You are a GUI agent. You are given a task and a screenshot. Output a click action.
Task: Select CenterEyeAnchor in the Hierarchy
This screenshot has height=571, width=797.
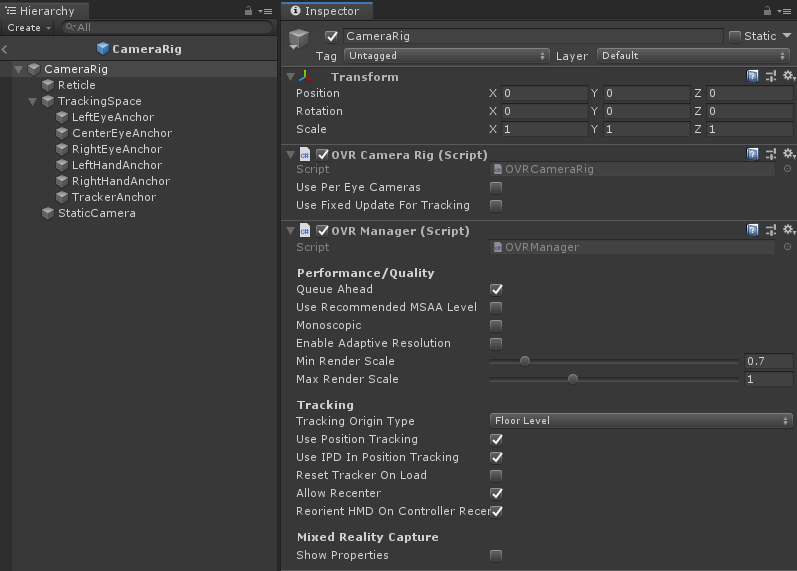pyautogui.click(x=122, y=133)
